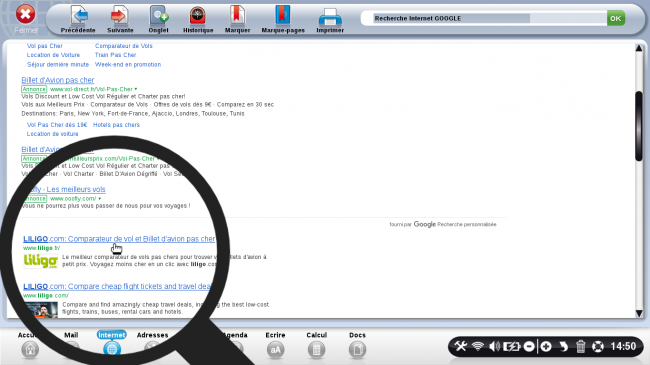650x365 pixels.
Task: Go back with the Précédente arrow icon
Action: 78,16
